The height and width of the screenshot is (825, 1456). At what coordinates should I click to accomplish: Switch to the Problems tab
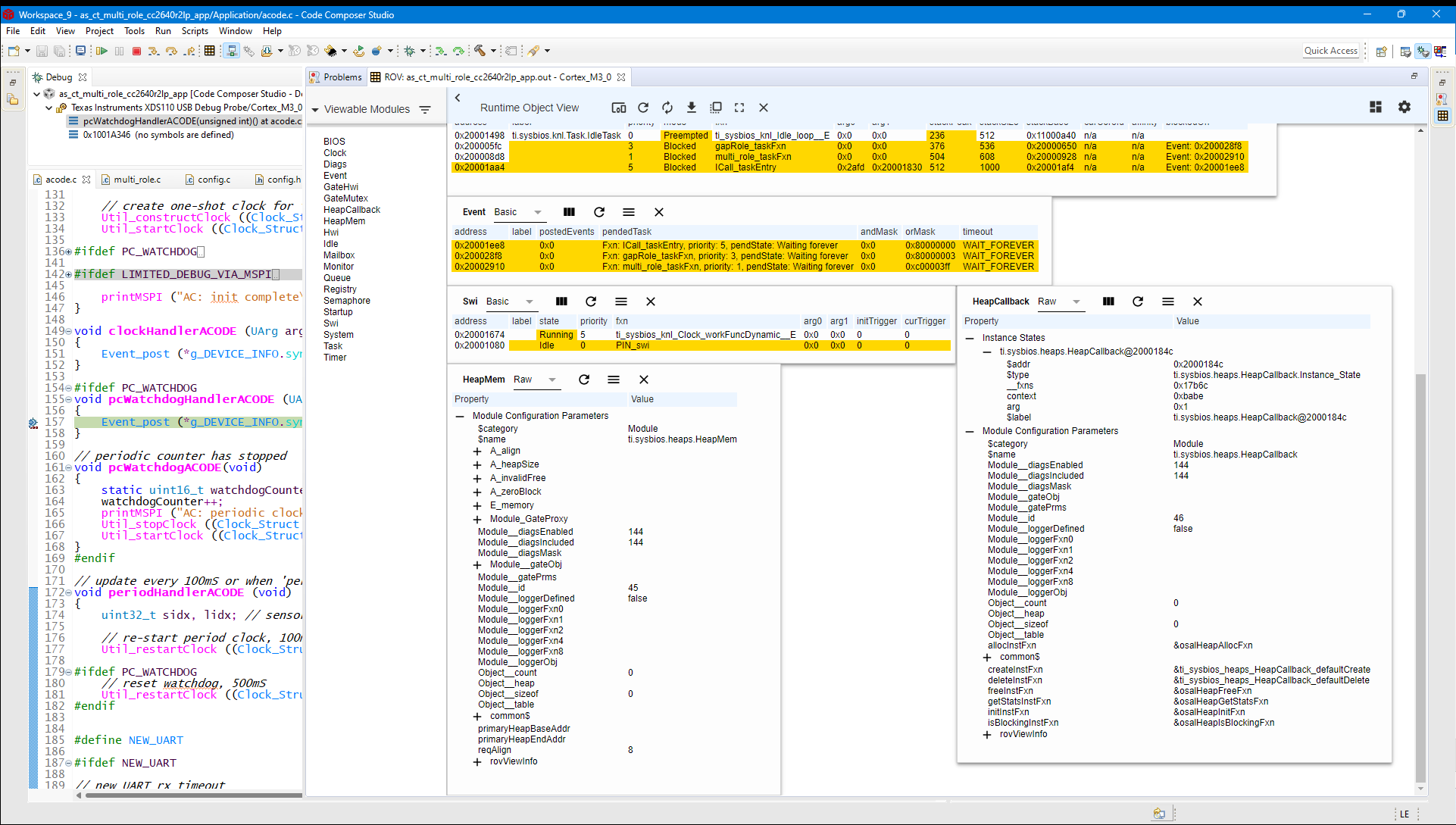click(336, 77)
